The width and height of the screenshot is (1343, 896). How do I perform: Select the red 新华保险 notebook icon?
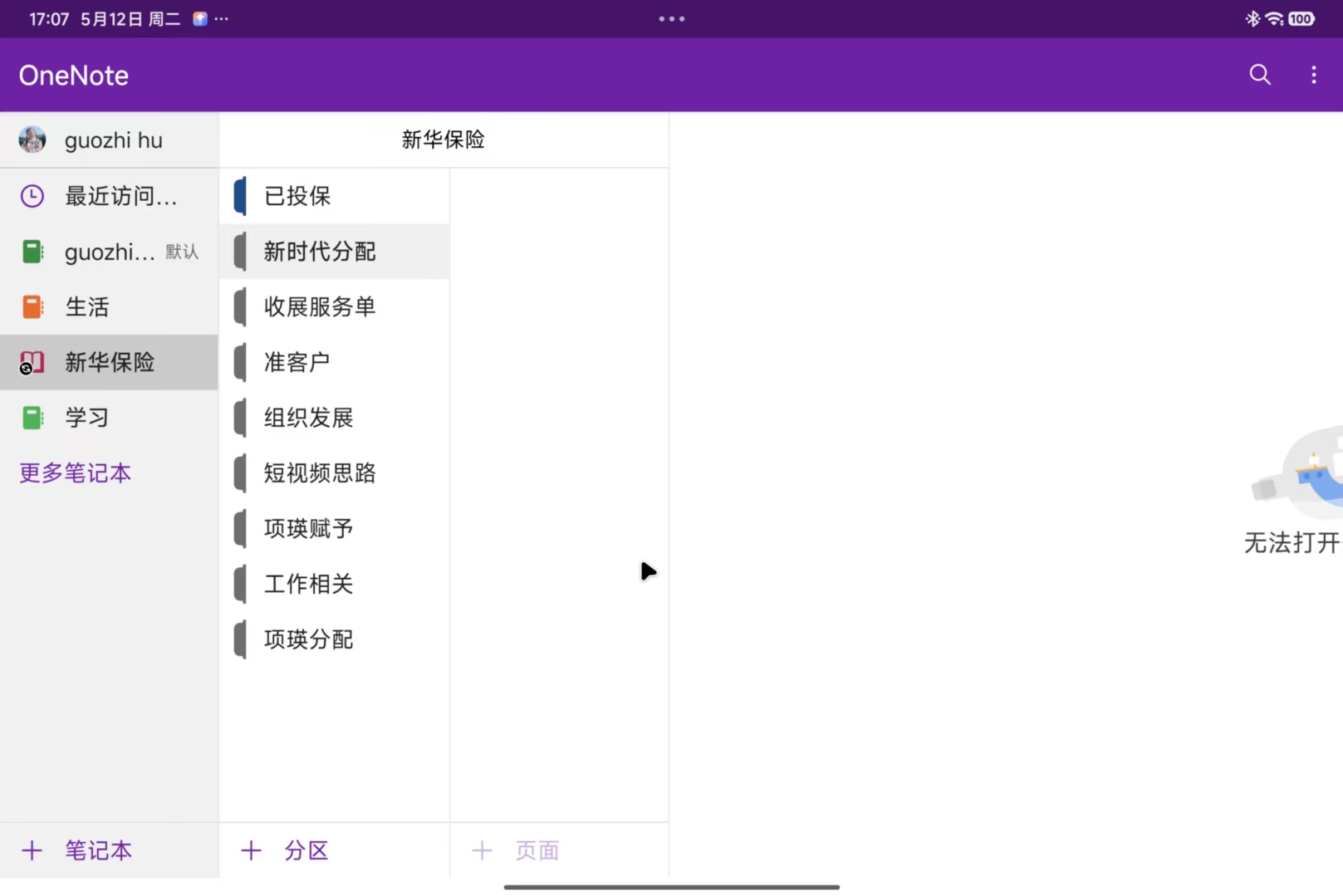[32, 363]
